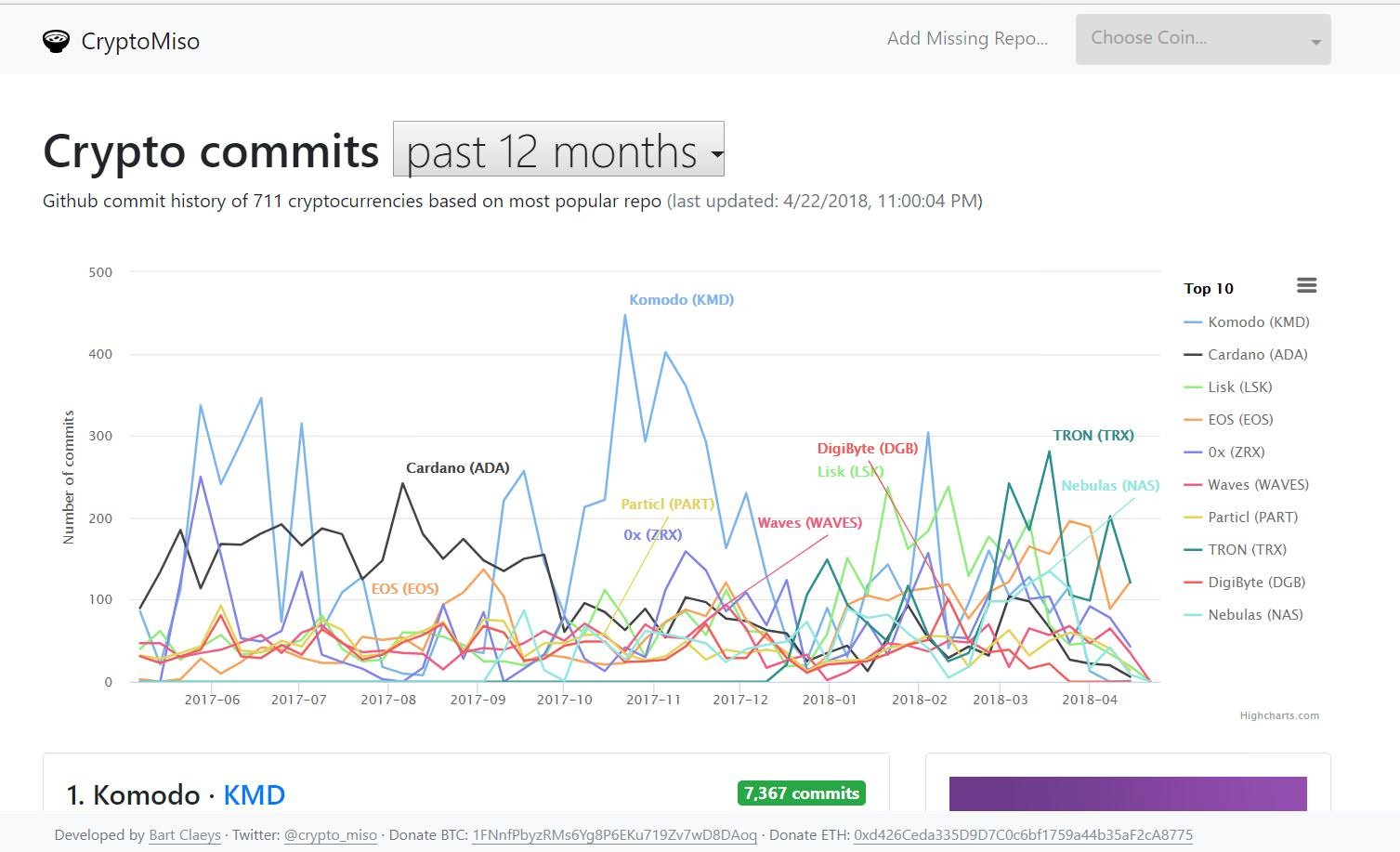
Task: Click the ETH donation address link
Action: point(1023,835)
